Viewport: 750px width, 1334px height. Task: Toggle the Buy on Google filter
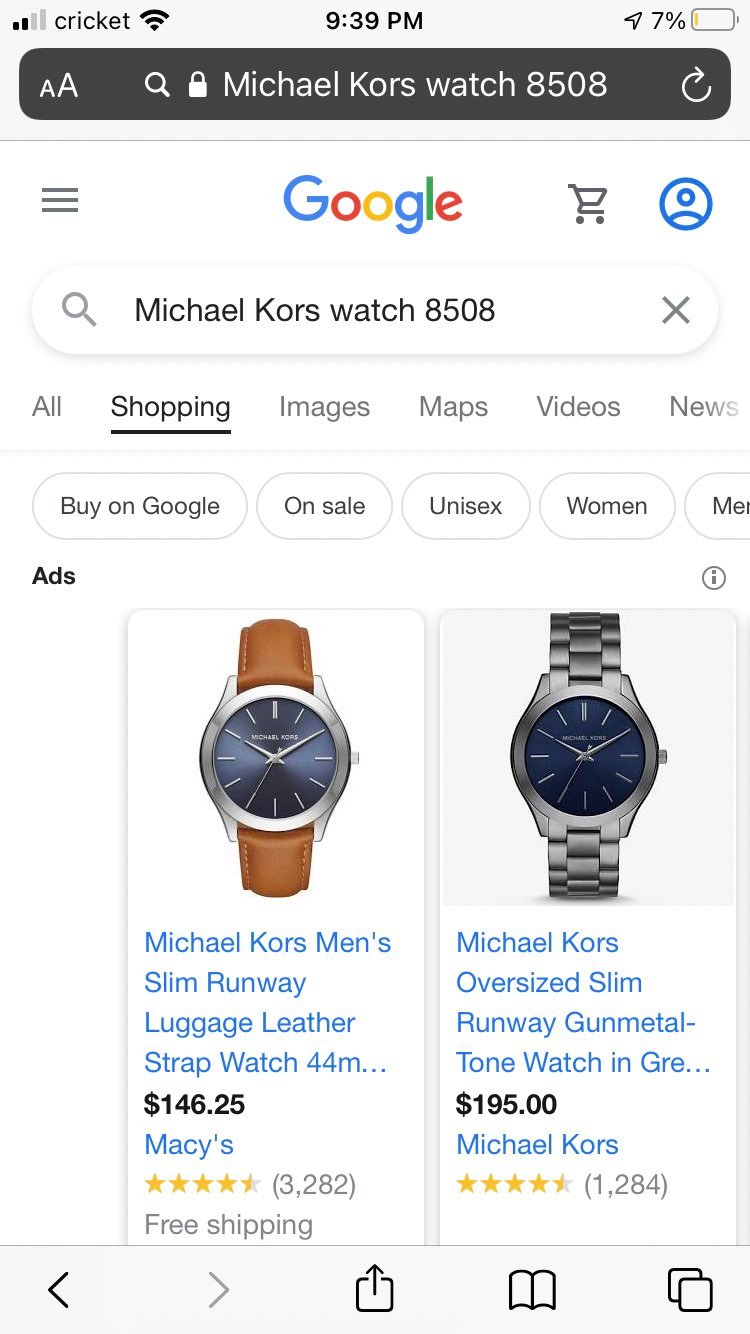[x=140, y=506]
